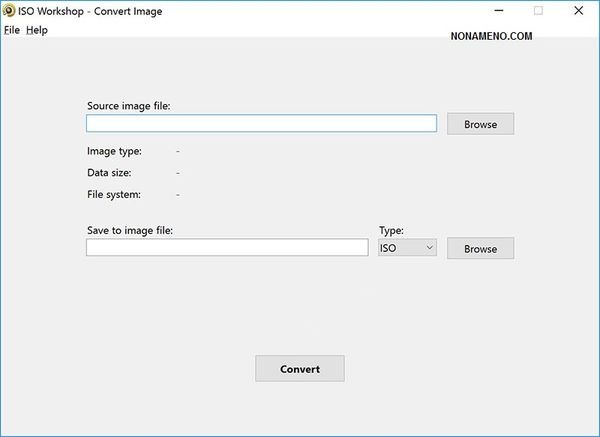Click the arrow on the Type combo box
This screenshot has height=437, width=600.
(429, 247)
